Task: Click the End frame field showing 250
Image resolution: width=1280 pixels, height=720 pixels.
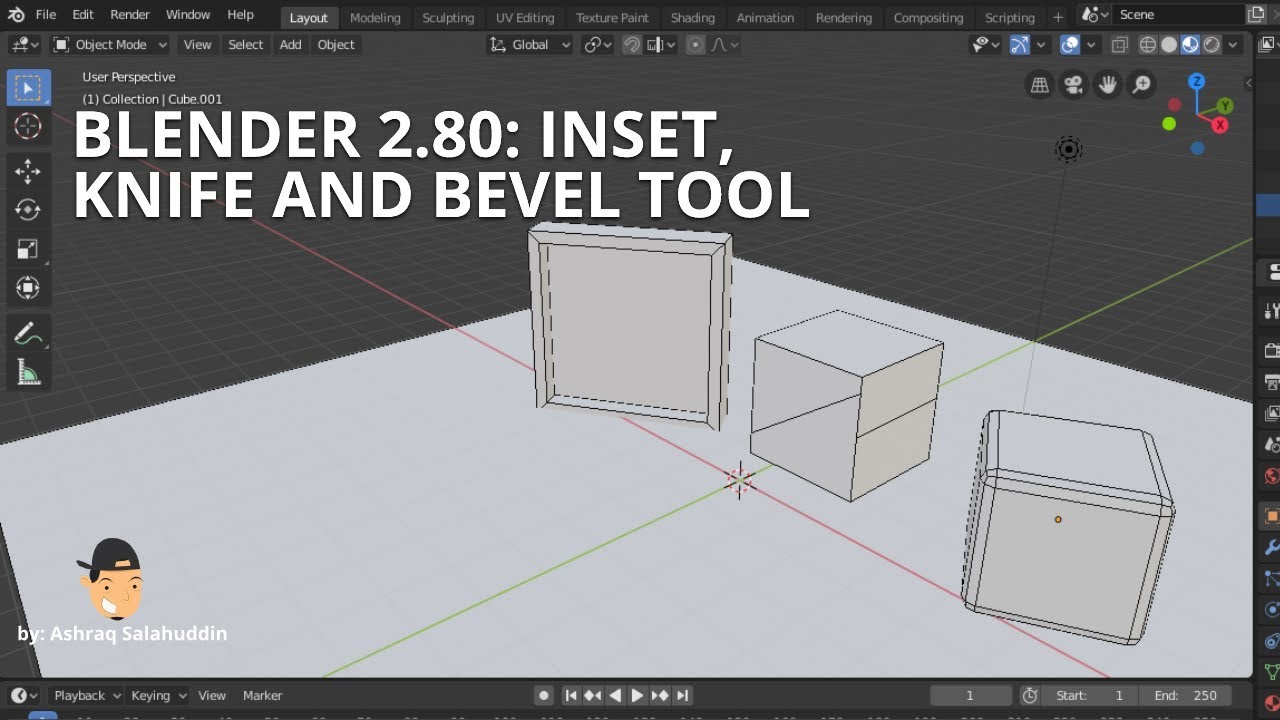Action: coord(1187,695)
